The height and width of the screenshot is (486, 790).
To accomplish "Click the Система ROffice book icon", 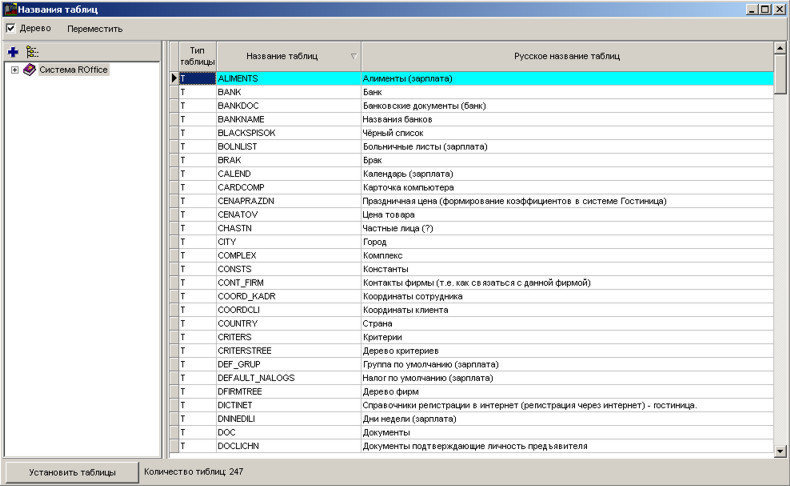I will (29, 70).
